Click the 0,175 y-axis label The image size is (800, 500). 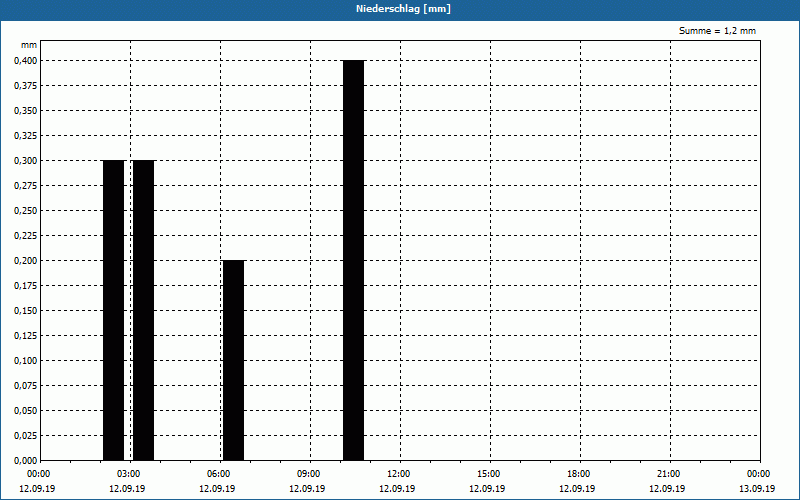(x=26, y=286)
